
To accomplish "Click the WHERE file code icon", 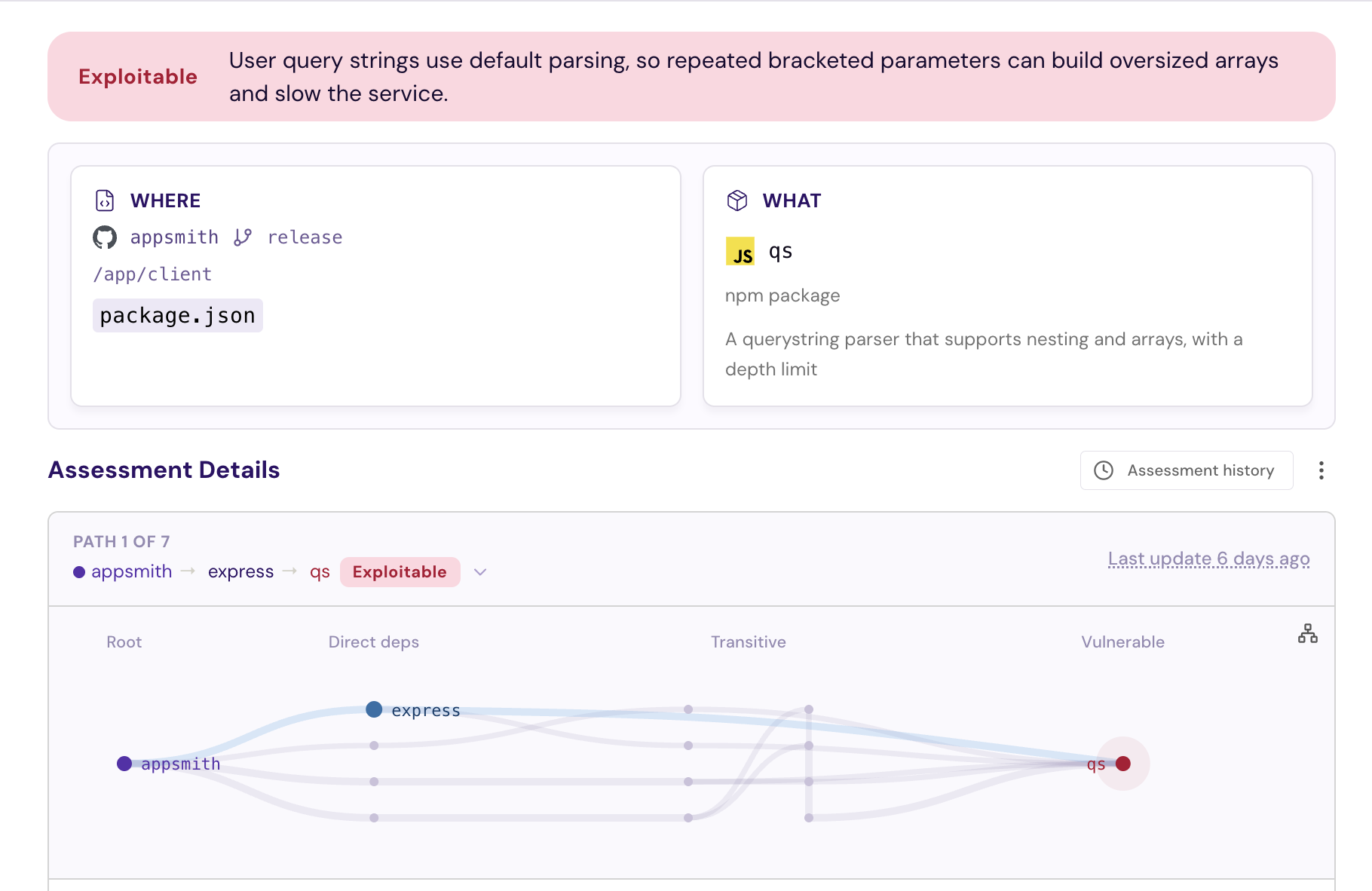I will click(105, 201).
